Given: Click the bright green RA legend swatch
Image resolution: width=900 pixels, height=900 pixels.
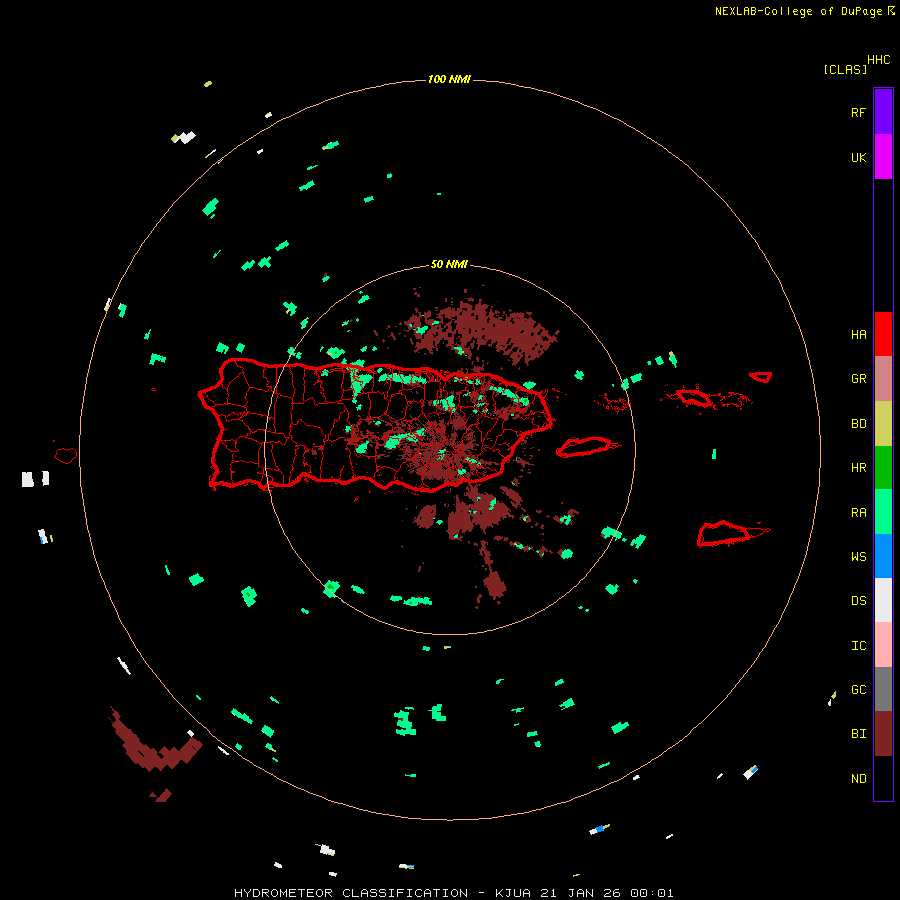Looking at the screenshot, I should (883, 512).
